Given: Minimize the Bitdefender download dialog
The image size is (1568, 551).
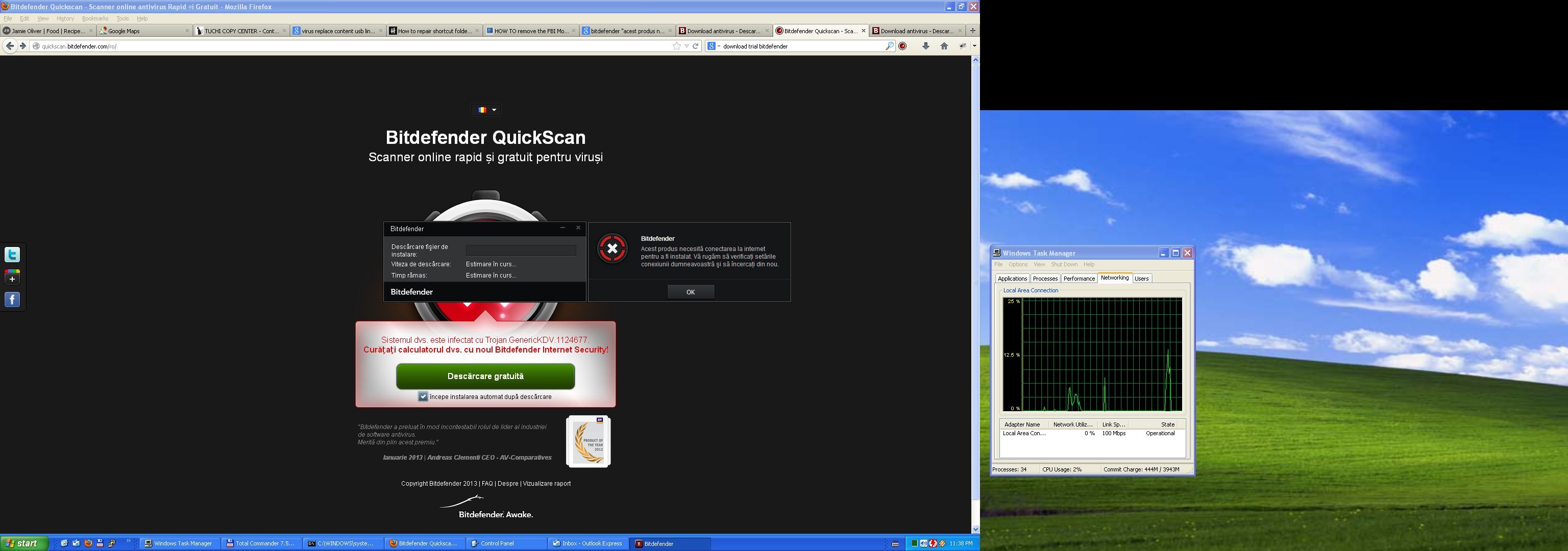Looking at the screenshot, I should pos(562,228).
